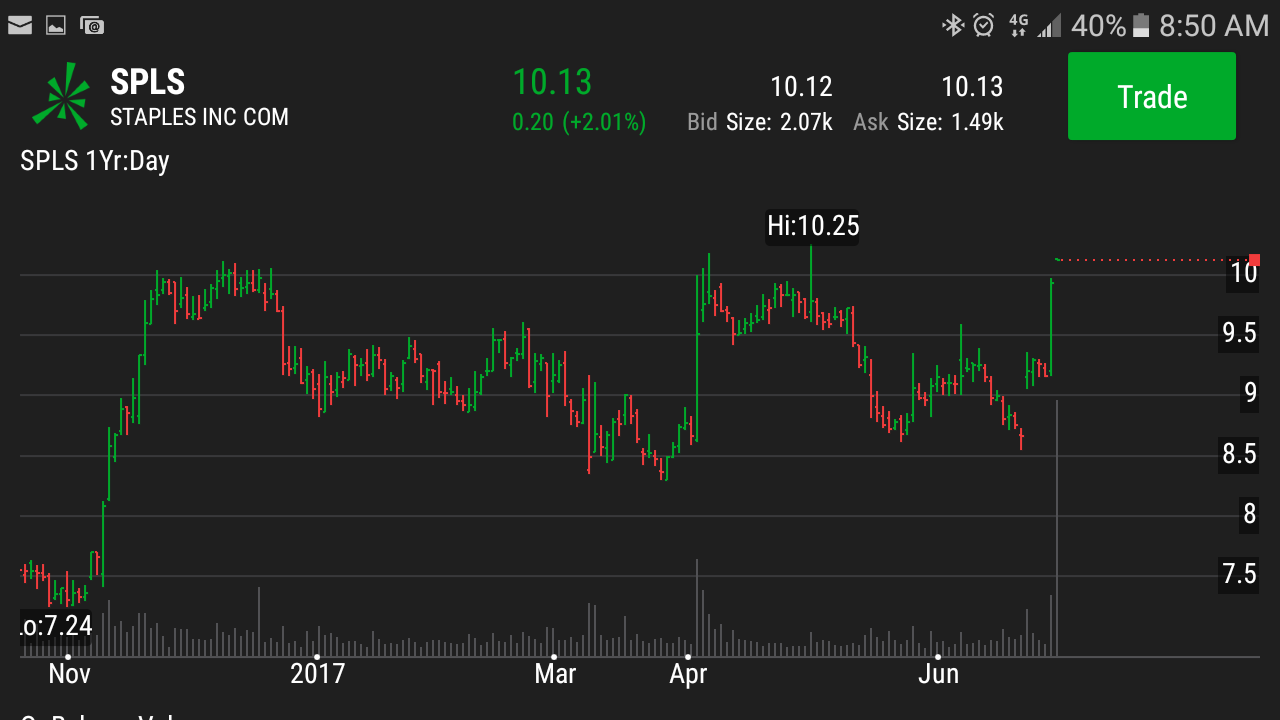Viewport: 1280px width, 720px height.
Task: Tap the image notification icon in status bar
Action: [56, 26]
